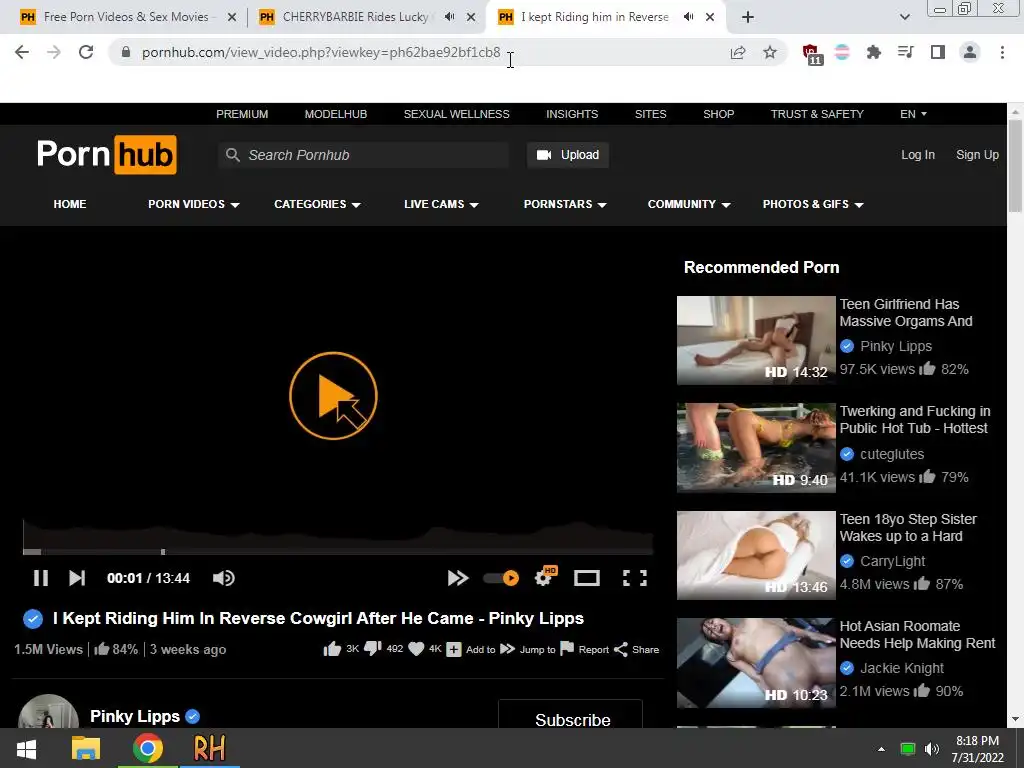Open the Windows Start button
The height and width of the screenshot is (768, 1024).
[26, 748]
